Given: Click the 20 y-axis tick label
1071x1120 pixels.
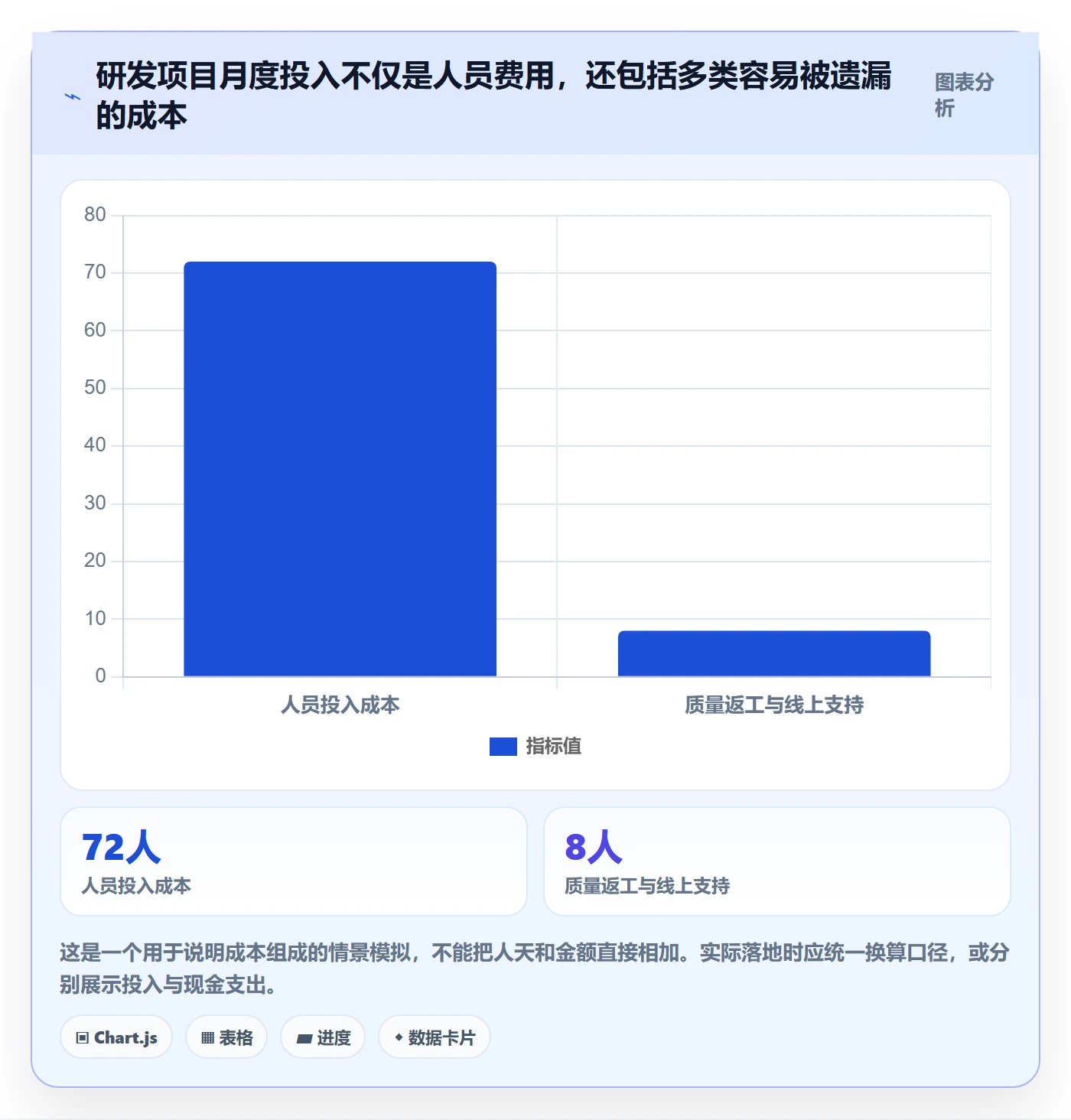Looking at the screenshot, I should 96,561.
